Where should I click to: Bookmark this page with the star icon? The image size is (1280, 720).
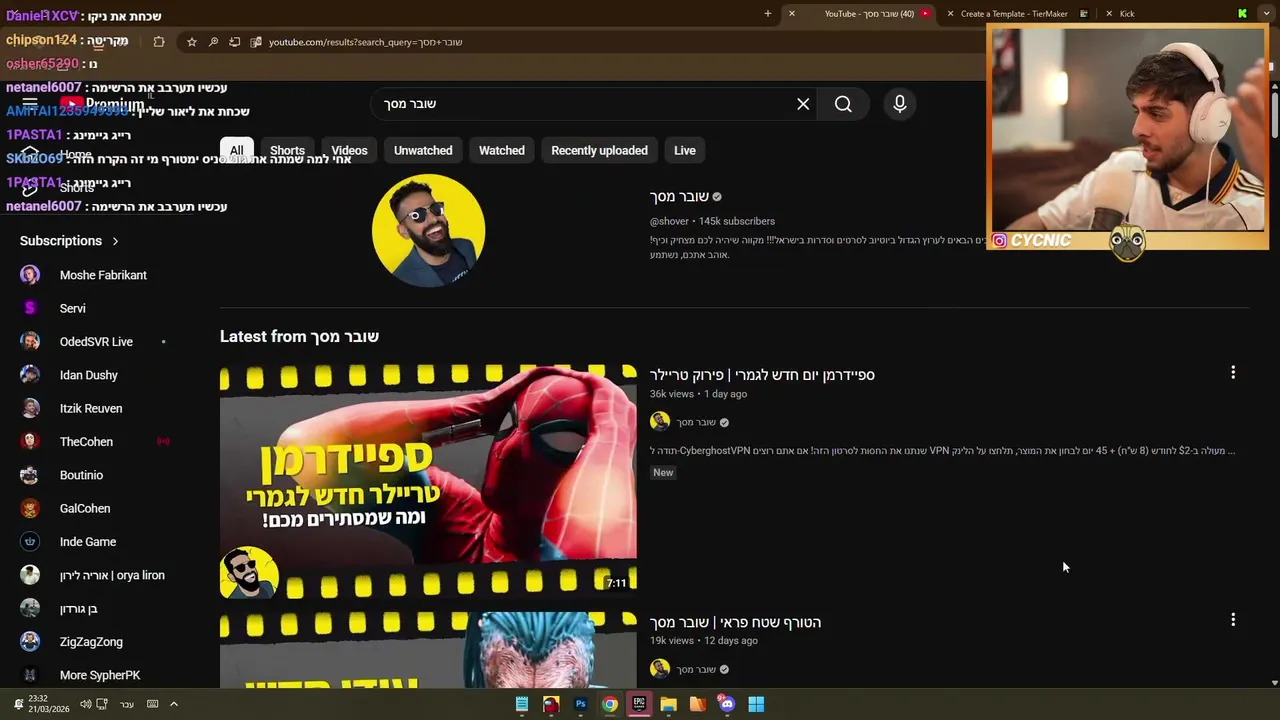(x=192, y=42)
